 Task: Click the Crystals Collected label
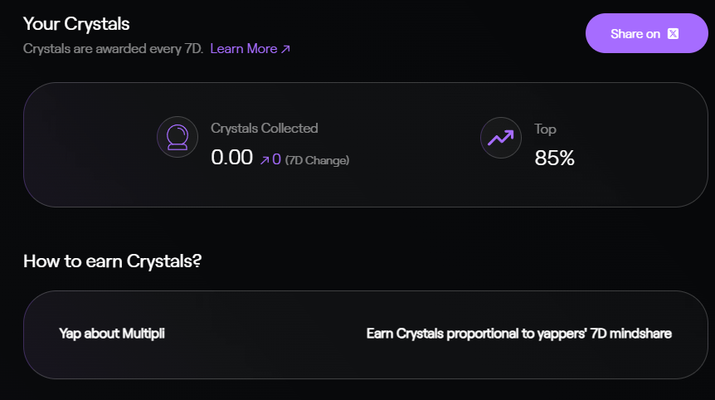point(264,128)
